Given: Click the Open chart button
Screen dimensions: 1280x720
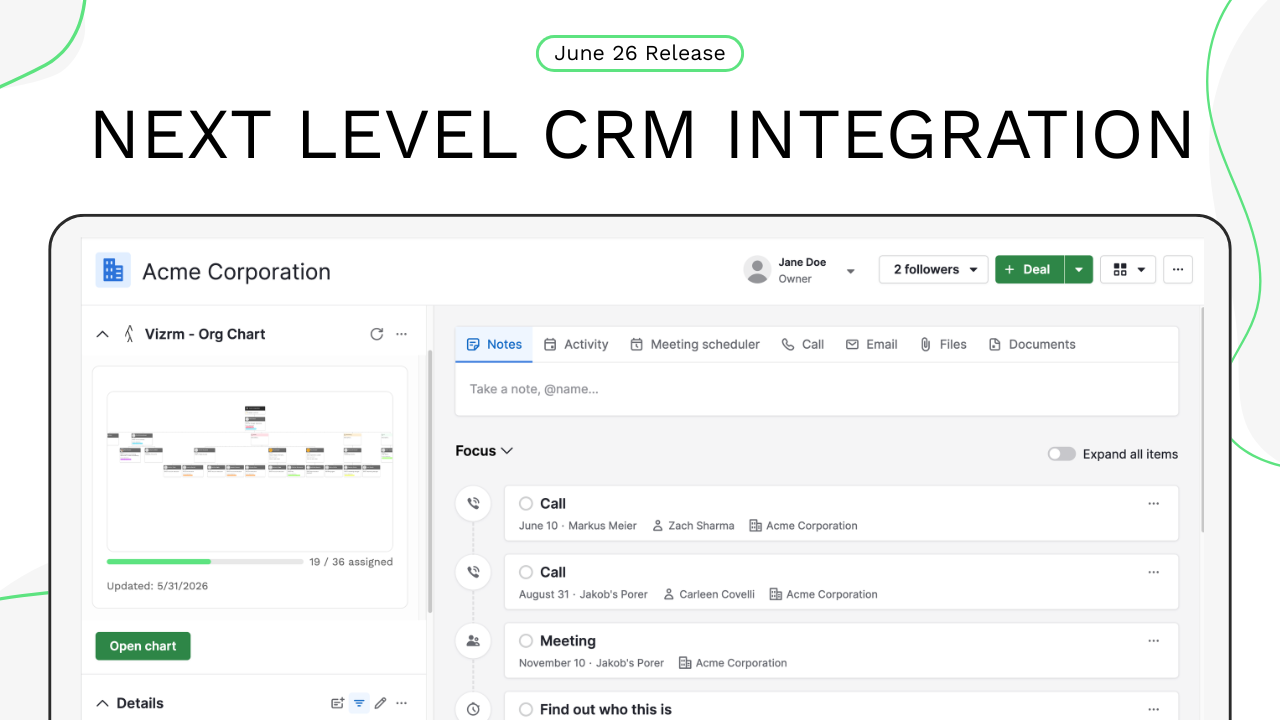Looking at the screenshot, I should pos(143,646).
